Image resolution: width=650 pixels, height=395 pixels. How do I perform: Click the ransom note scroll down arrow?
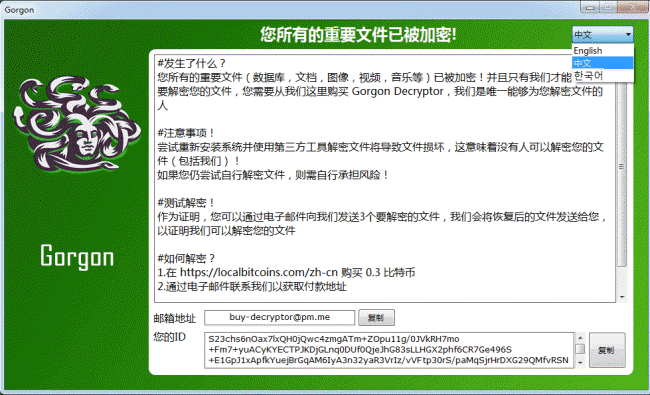click(x=621, y=297)
